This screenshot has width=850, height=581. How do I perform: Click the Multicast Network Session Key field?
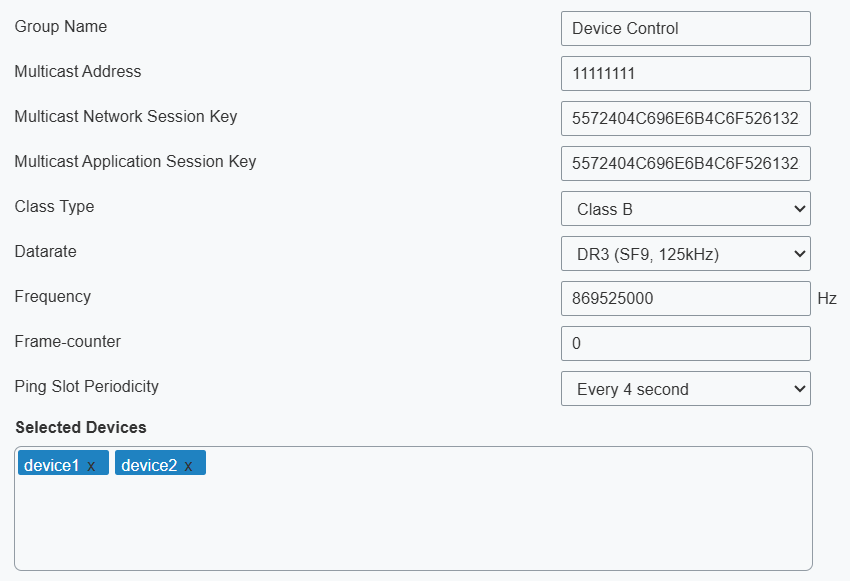coord(685,119)
